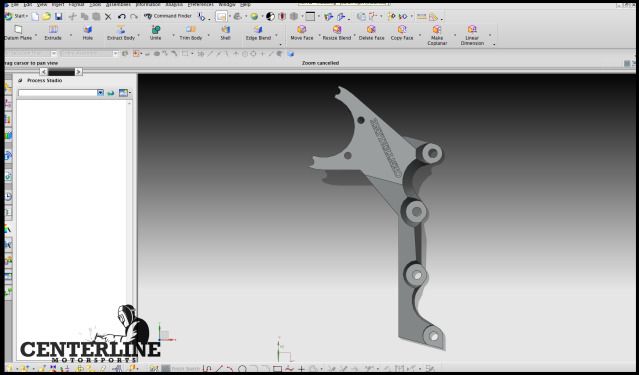Click the Start button

tap(16, 16)
